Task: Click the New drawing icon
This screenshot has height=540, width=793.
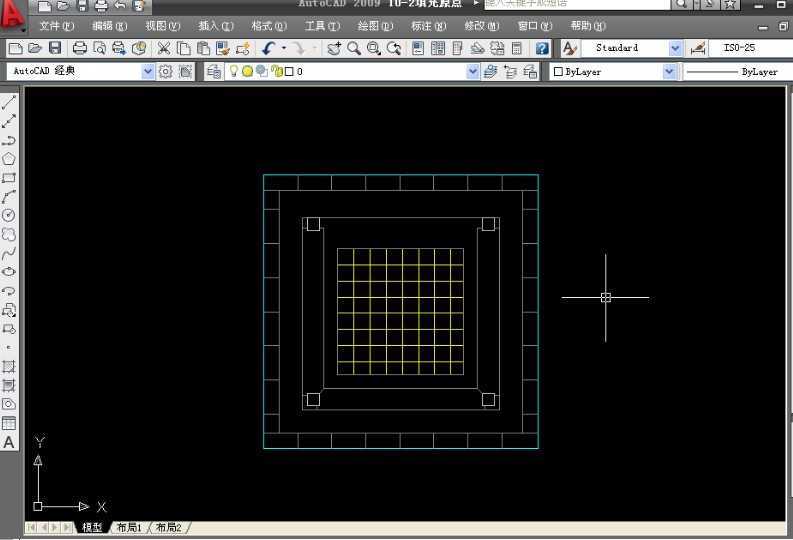Action: [x=16, y=49]
